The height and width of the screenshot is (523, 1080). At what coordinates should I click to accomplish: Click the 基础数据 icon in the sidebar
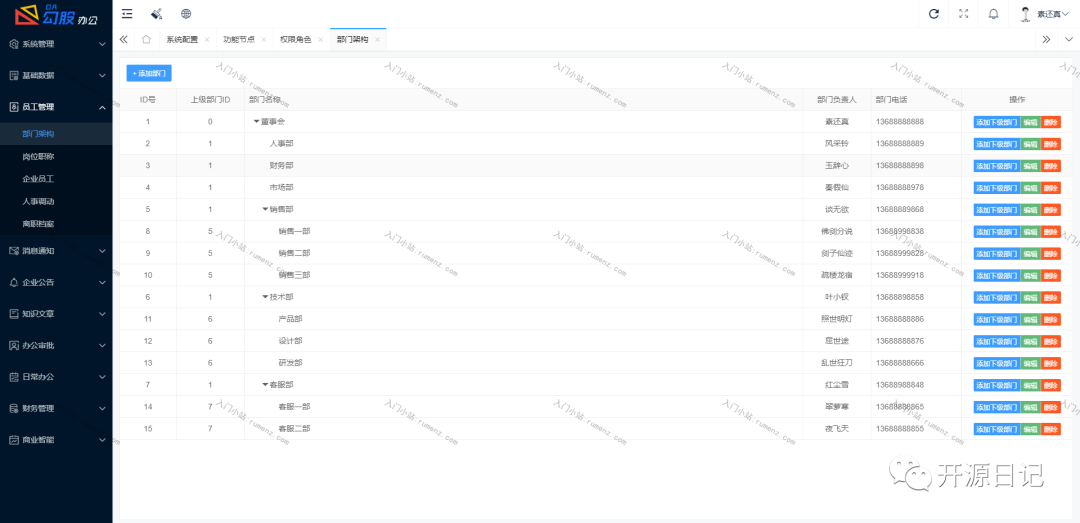[14, 75]
